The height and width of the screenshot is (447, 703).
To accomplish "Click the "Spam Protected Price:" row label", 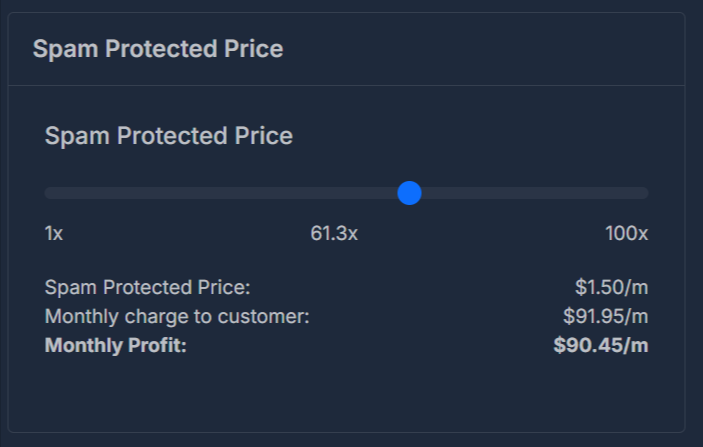I will (147, 288).
